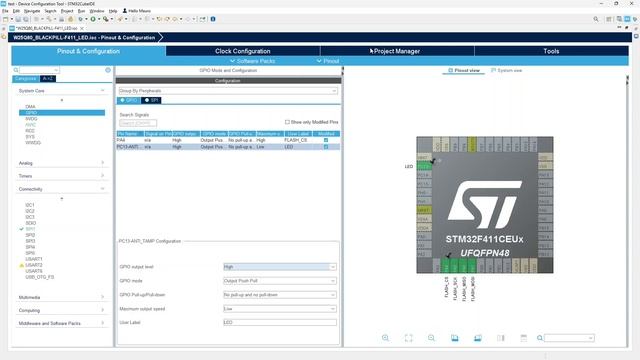Click gear icon in the categories search row

(x=108, y=70)
